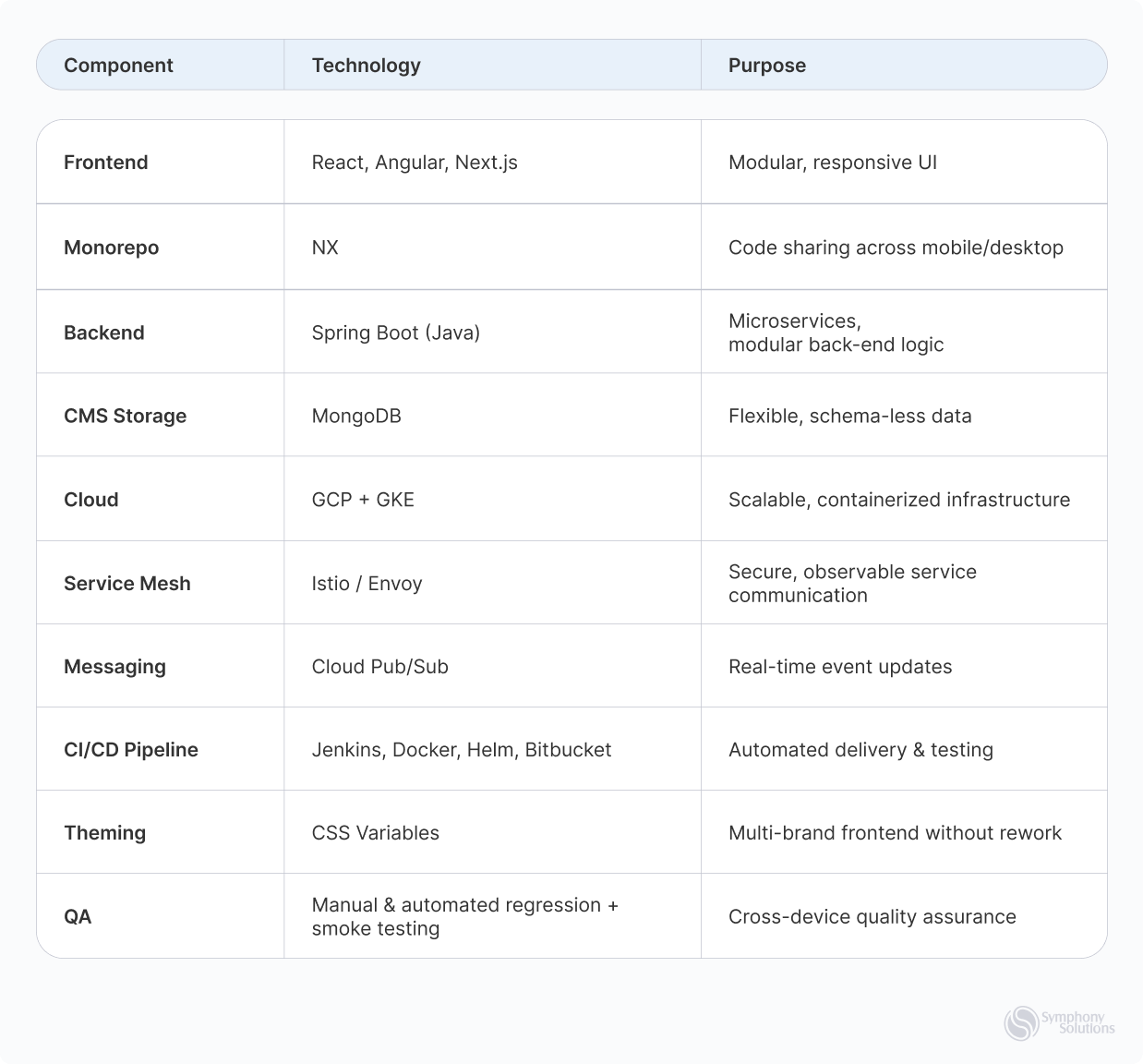This screenshot has width=1143, height=1064.
Task: Select the Spring Boot (Java) cell
Action: click(x=396, y=332)
